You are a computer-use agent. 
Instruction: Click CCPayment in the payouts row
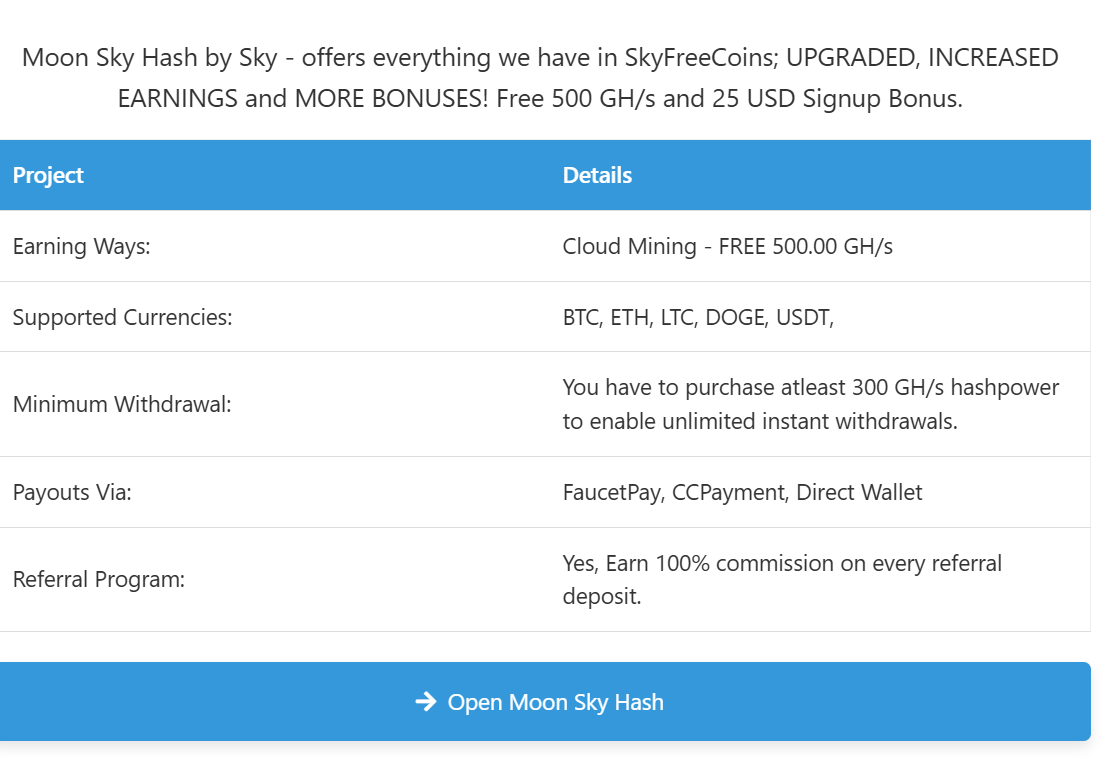click(x=728, y=492)
